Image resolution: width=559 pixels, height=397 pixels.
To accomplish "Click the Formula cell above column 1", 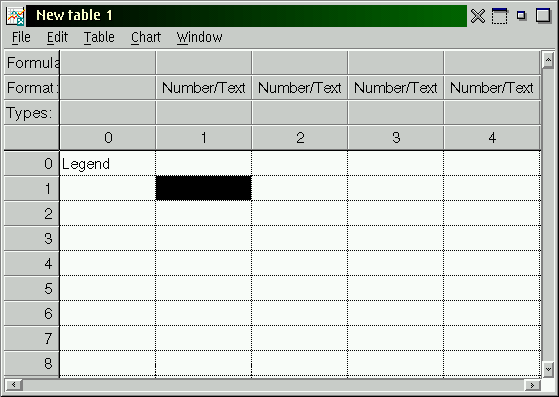I will pos(204,63).
